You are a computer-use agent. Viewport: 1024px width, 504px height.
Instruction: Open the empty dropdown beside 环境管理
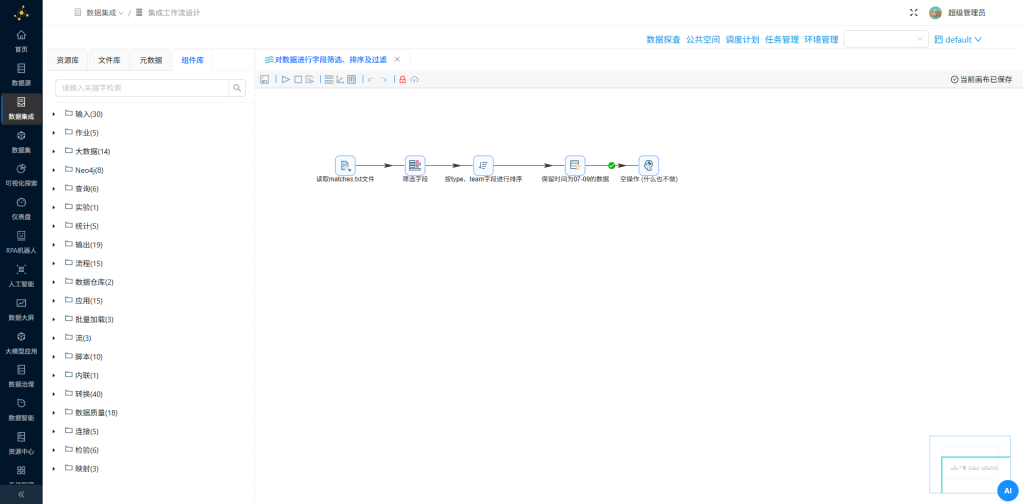pyautogui.click(x=886, y=39)
